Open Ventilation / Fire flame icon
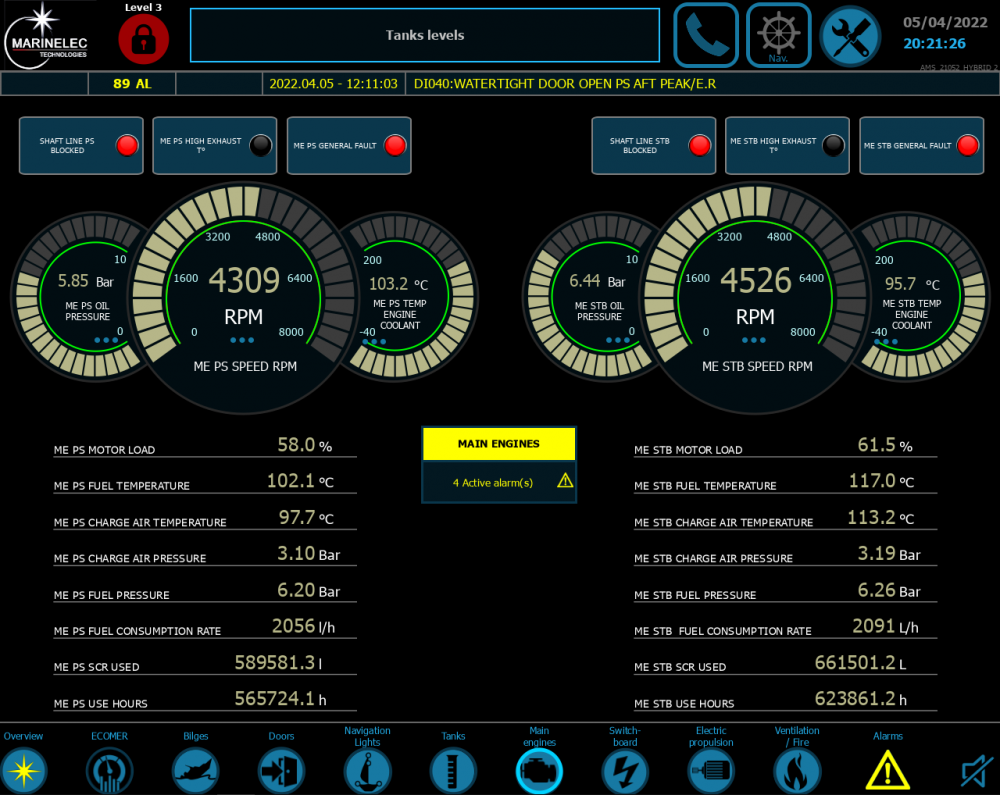 [x=797, y=771]
